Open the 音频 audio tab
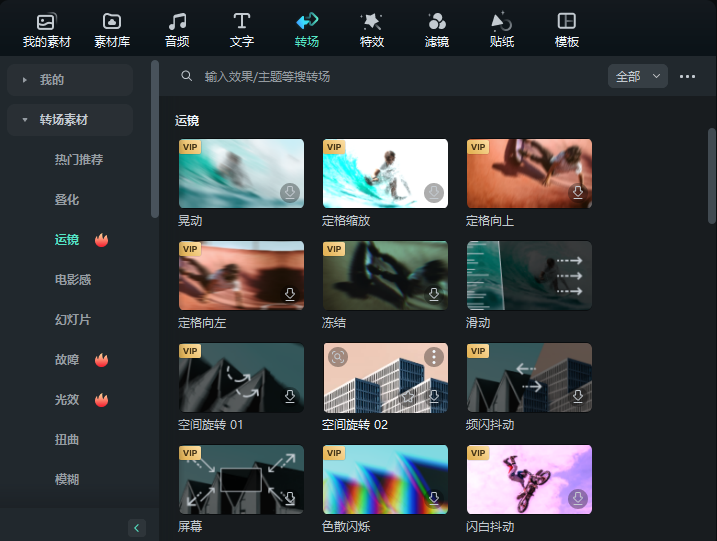The width and height of the screenshot is (717, 541). pyautogui.click(x=177, y=30)
